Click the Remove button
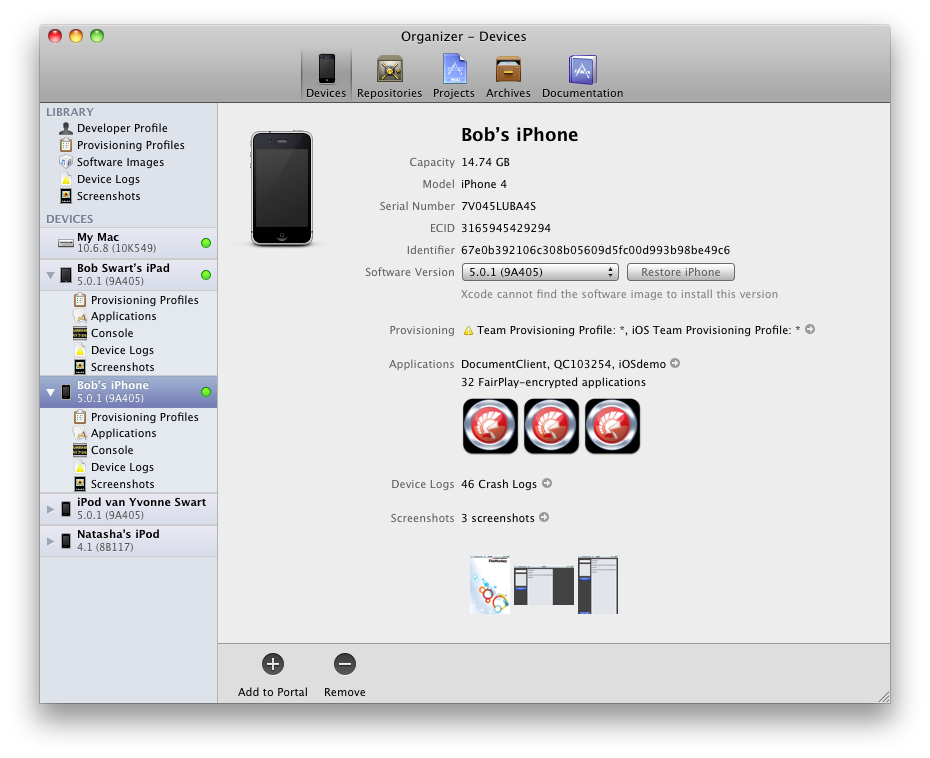Image resolution: width=930 pixels, height=758 pixels. (x=345, y=676)
